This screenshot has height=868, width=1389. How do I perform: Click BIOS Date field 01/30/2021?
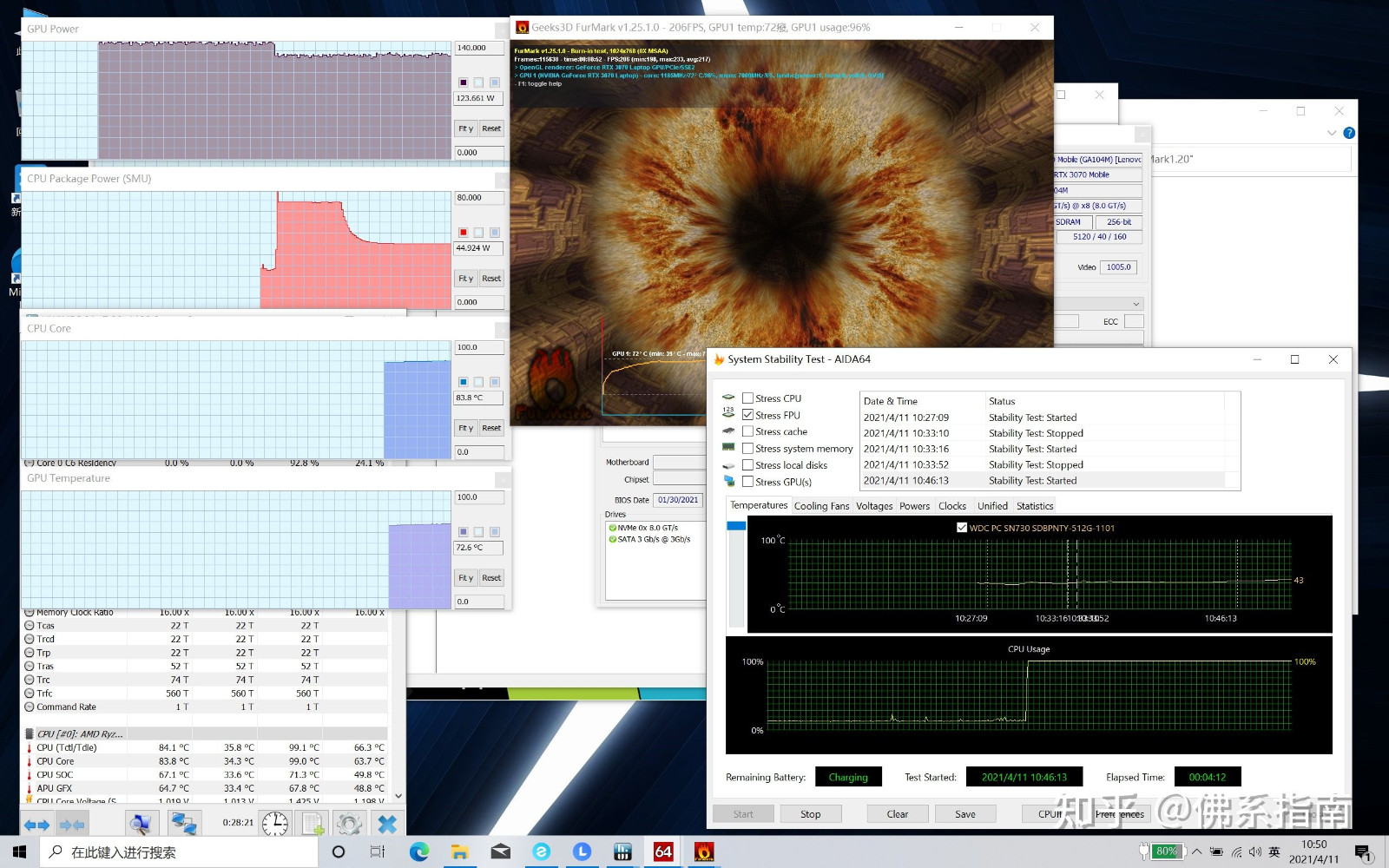point(678,500)
